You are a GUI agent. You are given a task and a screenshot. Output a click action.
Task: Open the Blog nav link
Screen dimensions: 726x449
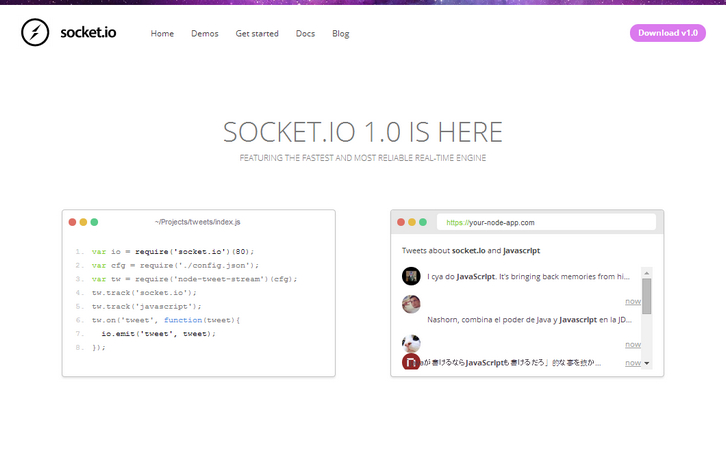340,34
